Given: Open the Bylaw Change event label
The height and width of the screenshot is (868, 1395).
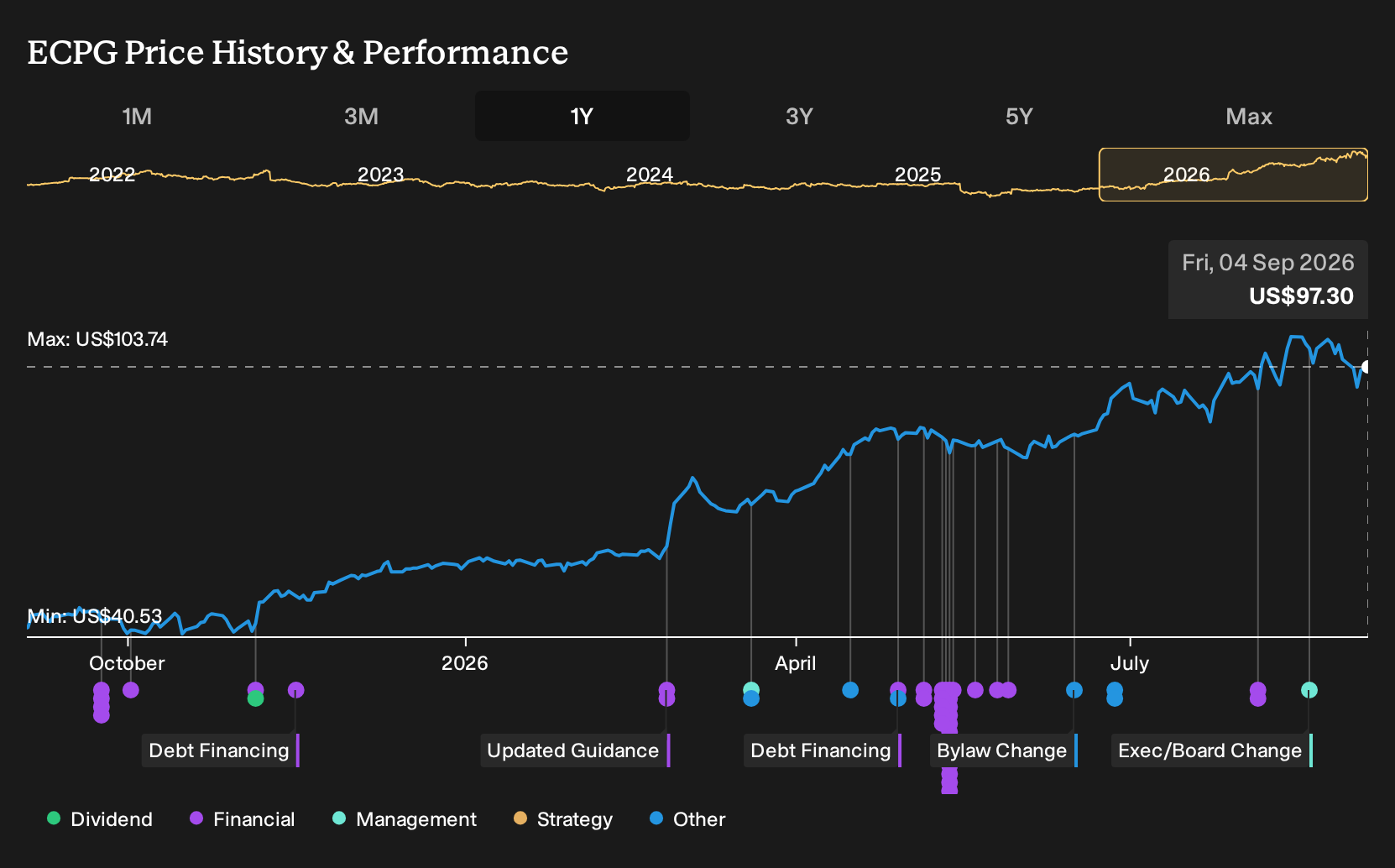Looking at the screenshot, I should click(1004, 750).
